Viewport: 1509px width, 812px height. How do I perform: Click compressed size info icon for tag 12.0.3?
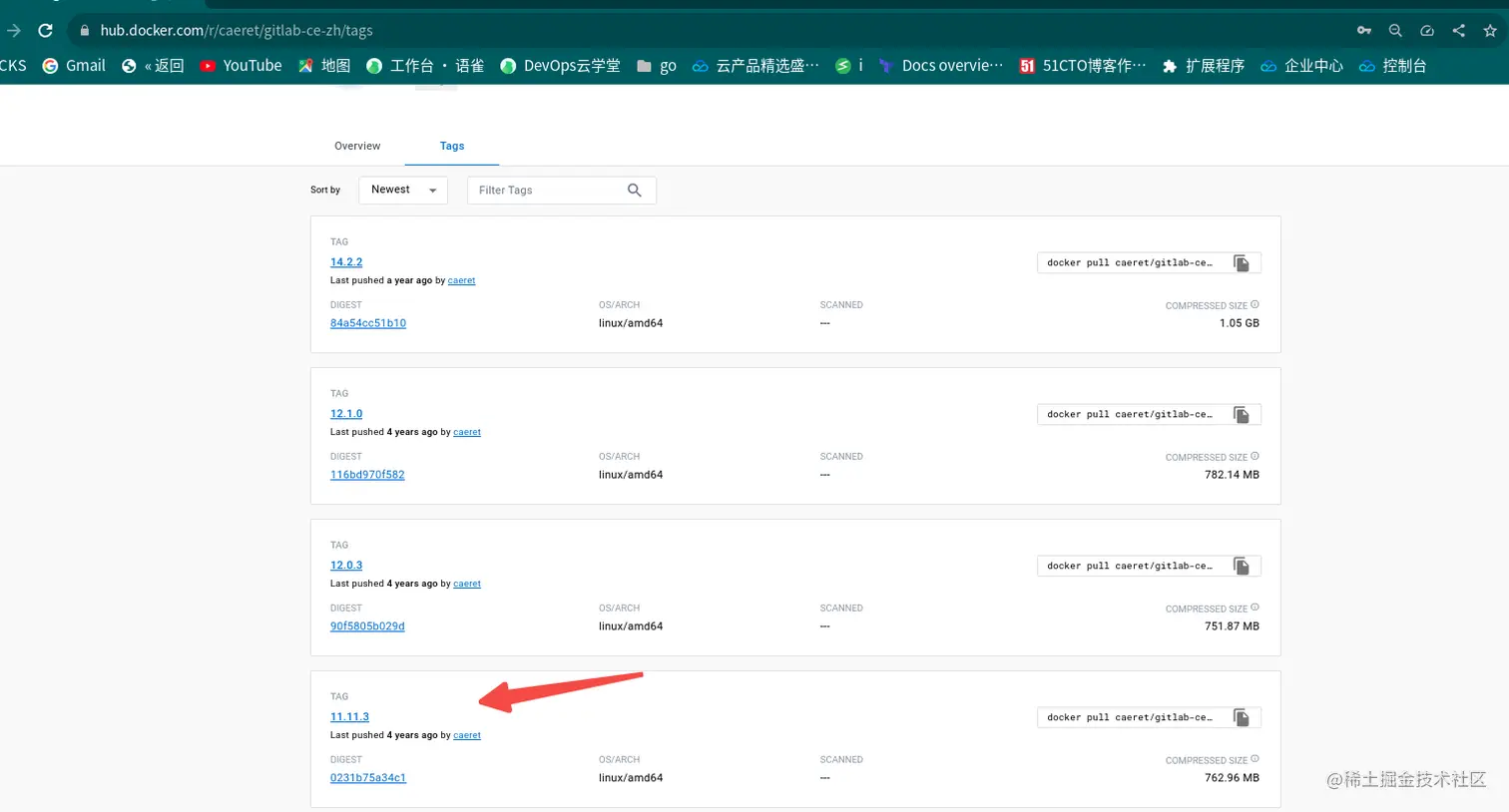click(x=1255, y=608)
